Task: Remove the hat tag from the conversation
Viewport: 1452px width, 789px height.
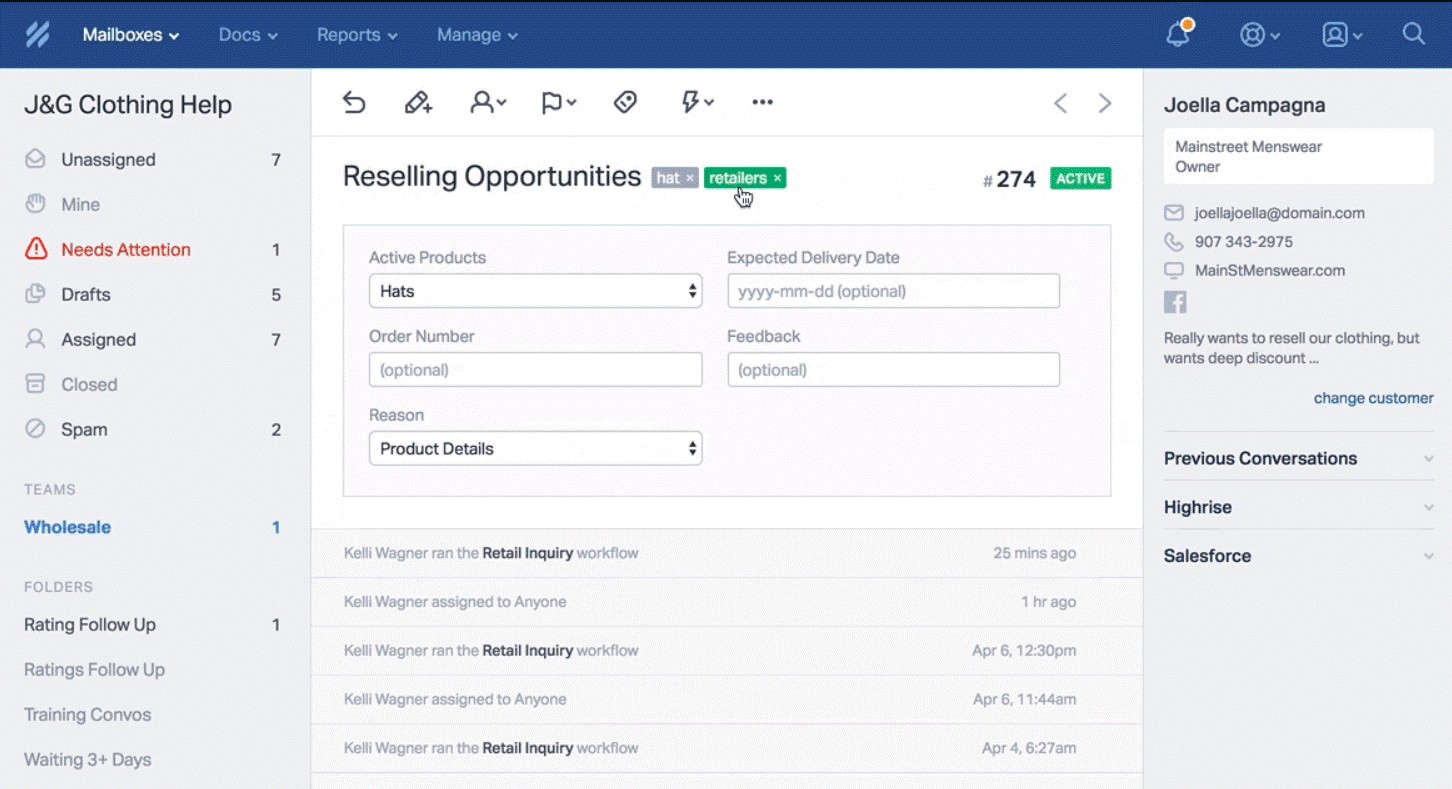Action: [688, 177]
